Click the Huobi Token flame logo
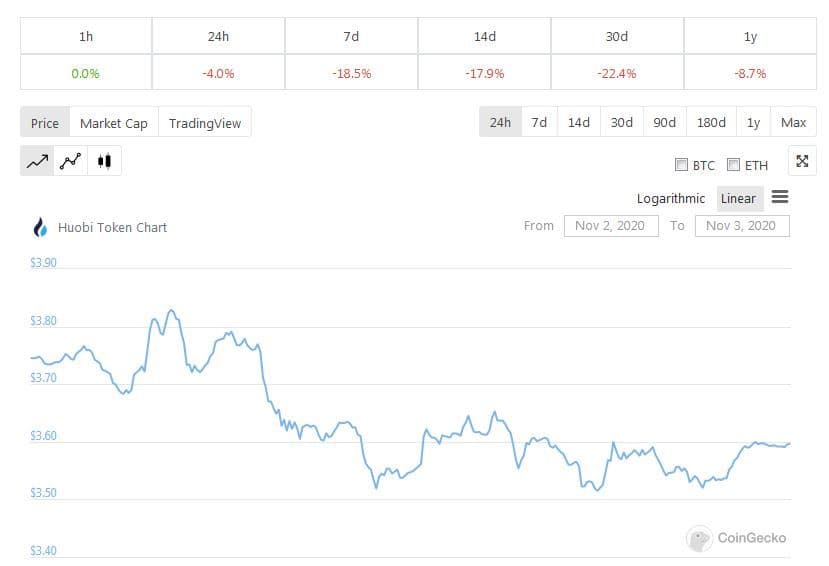 (x=41, y=228)
